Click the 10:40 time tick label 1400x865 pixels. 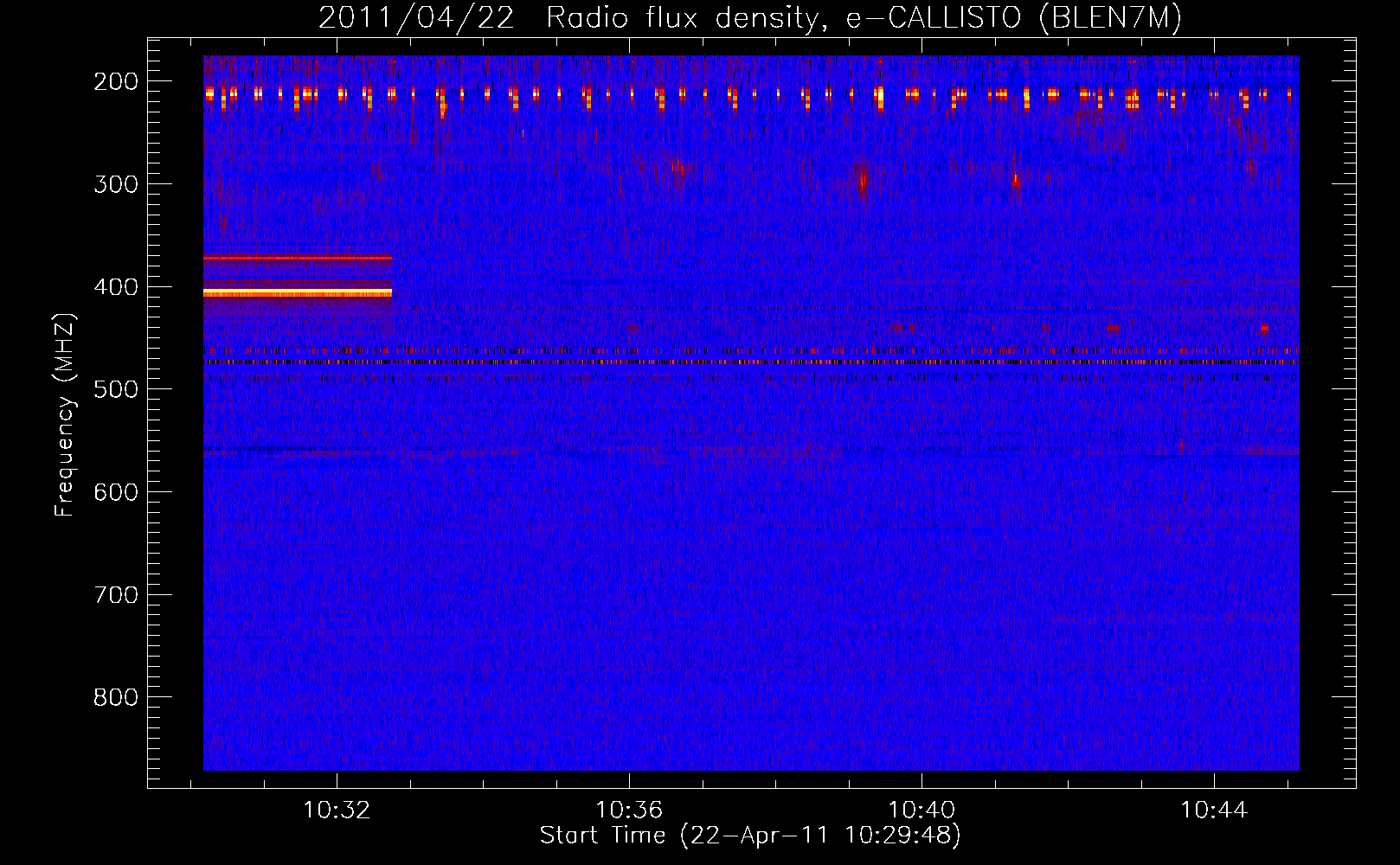(x=922, y=810)
